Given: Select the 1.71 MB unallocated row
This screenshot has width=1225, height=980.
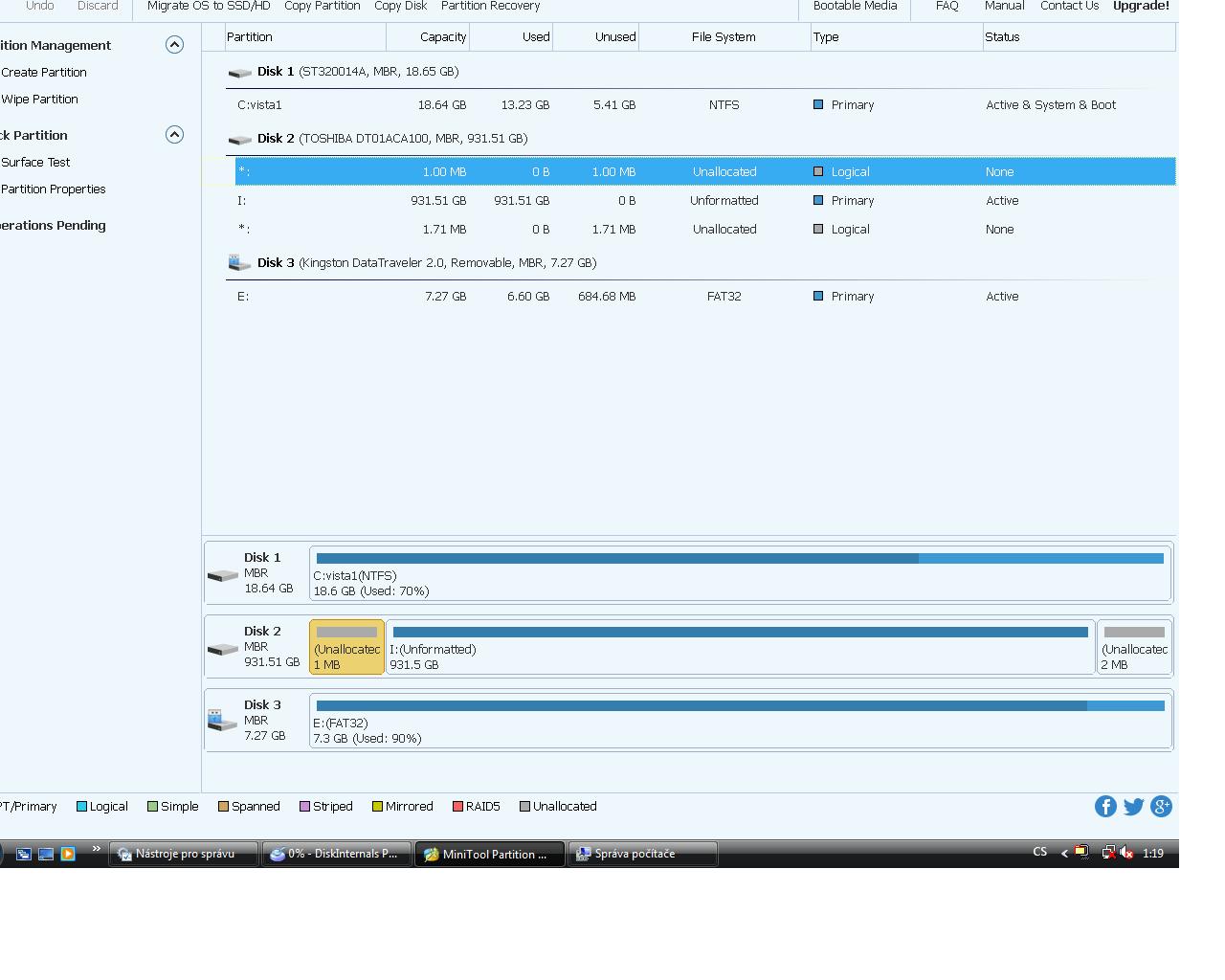Looking at the screenshot, I should coord(705,230).
